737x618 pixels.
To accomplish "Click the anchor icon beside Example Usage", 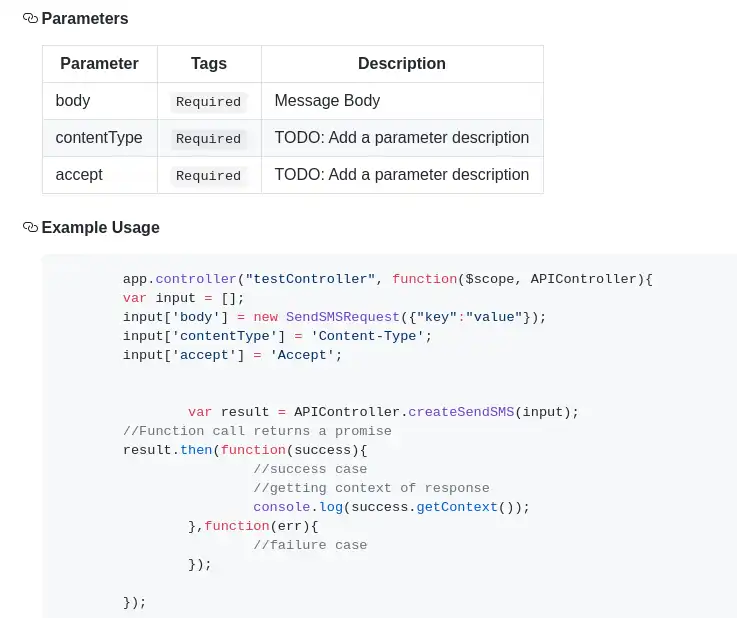I will tap(30, 227).
